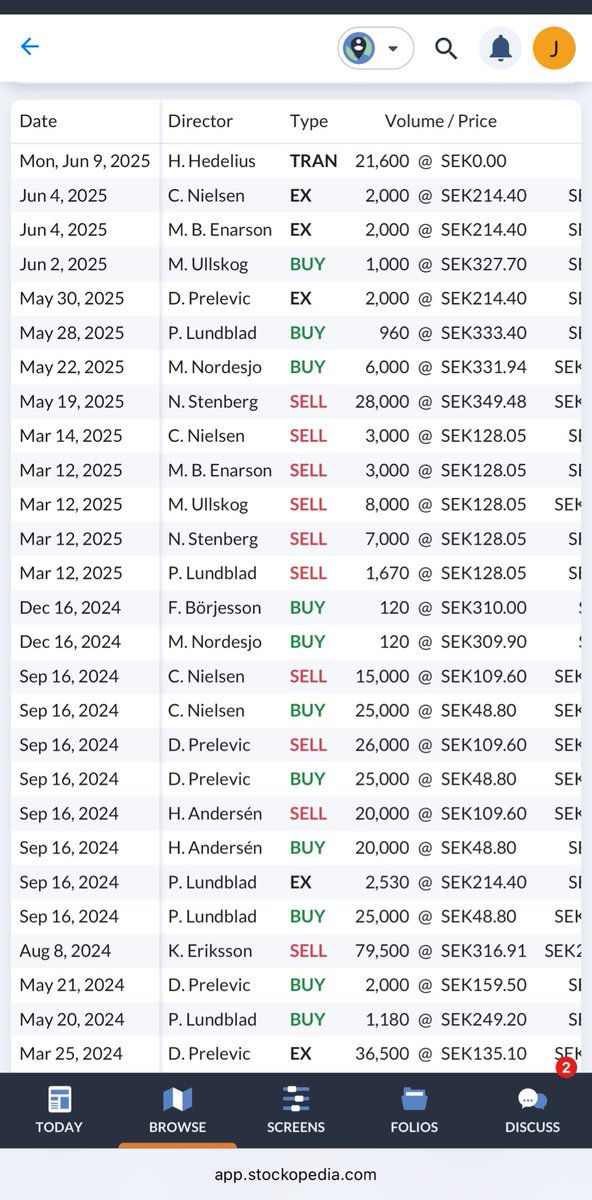Open notifications bell icon
Image resolution: width=592 pixels, height=1200 pixels.
coord(501,48)
